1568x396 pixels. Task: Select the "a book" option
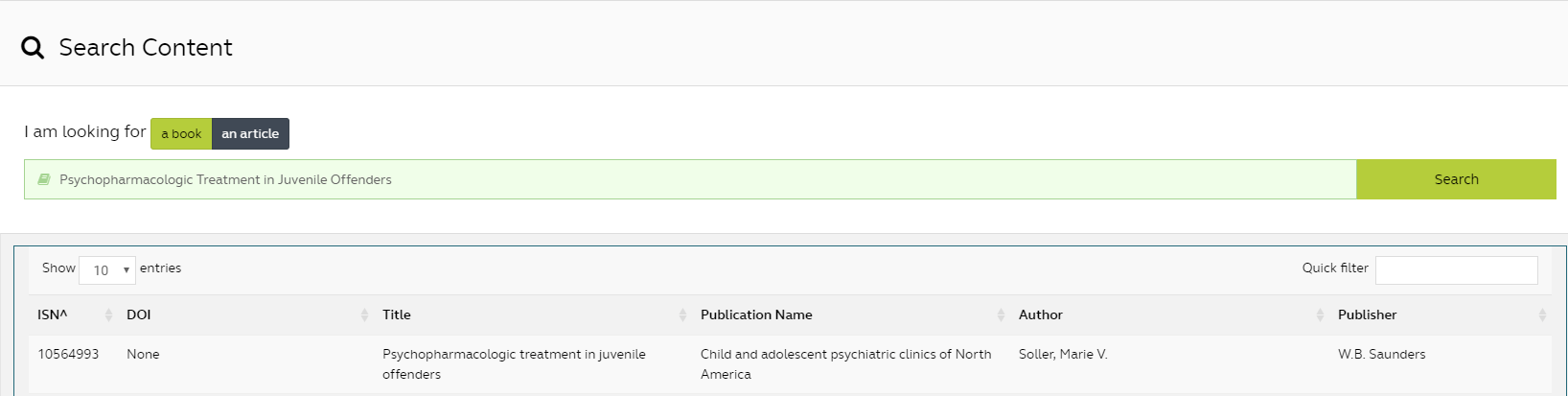point(181,133)
